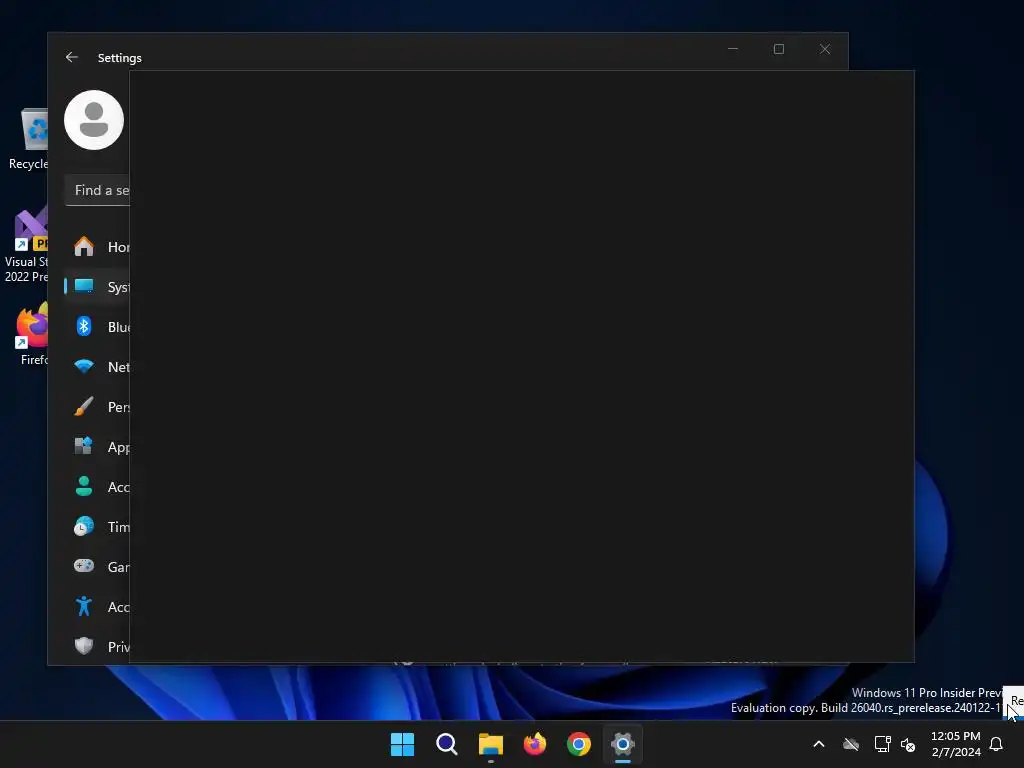
Task: Open the clock showing 12:05 PM
Action: click(955, 744)
